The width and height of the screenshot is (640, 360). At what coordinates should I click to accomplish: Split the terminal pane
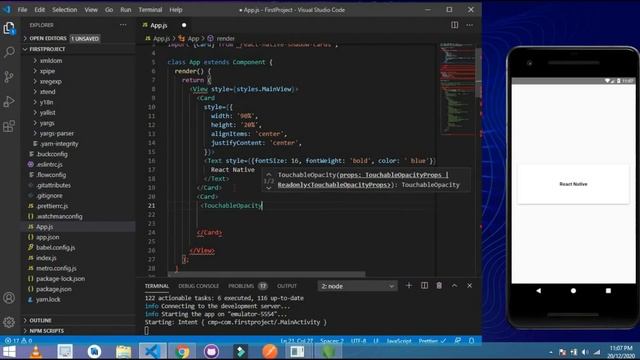click(x=424, y=286)
